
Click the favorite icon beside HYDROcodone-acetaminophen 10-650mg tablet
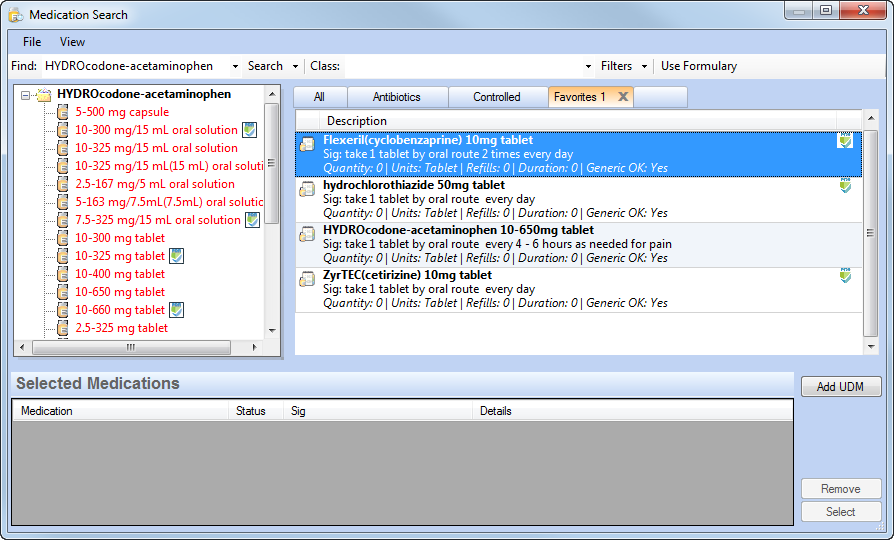point(307,234)
